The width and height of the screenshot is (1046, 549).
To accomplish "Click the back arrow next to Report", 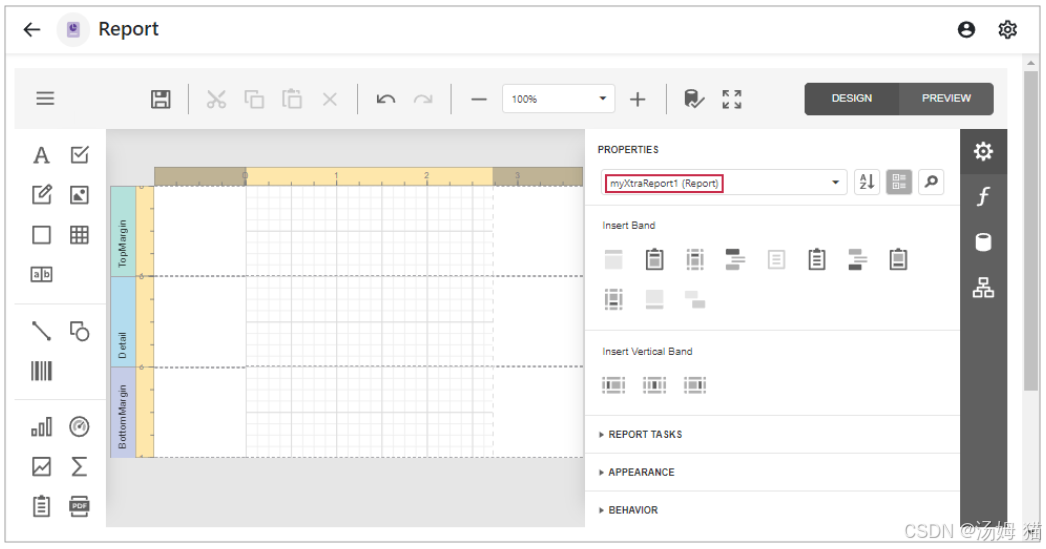I will (x=31, y=29).
